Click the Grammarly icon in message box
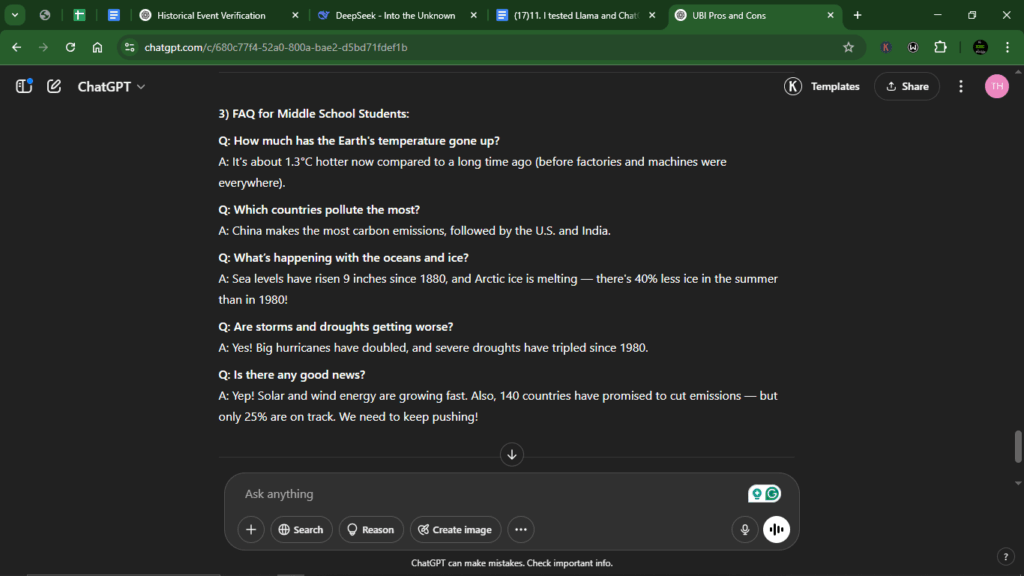The image size is (1024, 576). (x=772, y=494)
